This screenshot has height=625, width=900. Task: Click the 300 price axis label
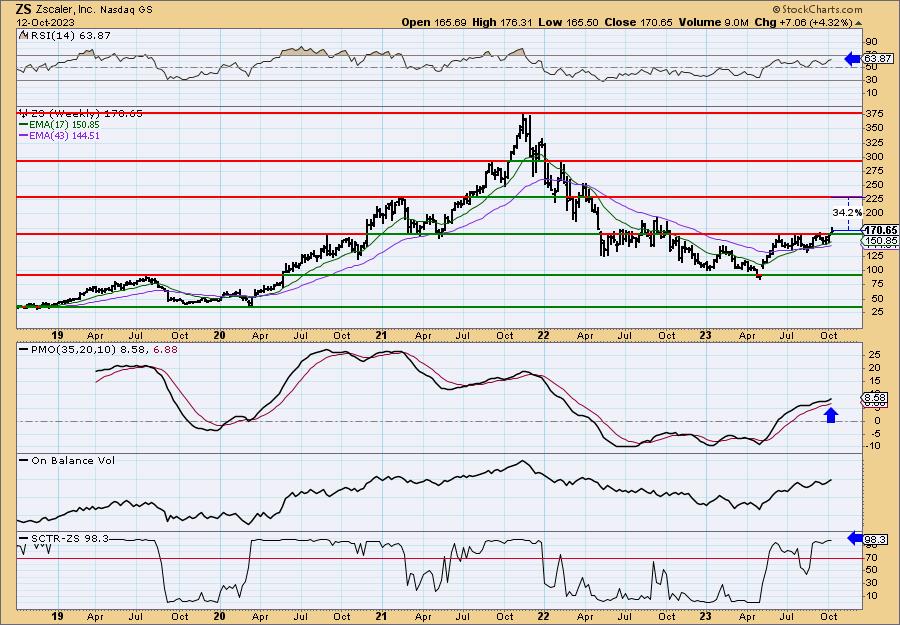875,157
